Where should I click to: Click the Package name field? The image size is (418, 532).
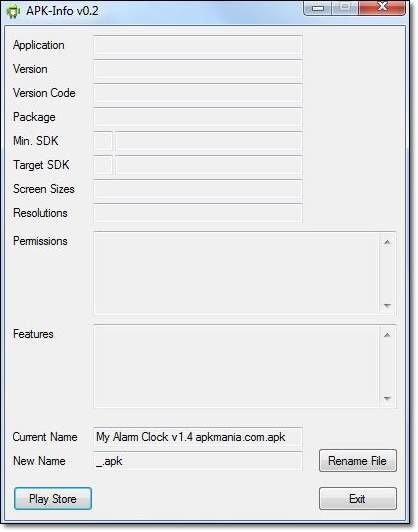point(197,117)
